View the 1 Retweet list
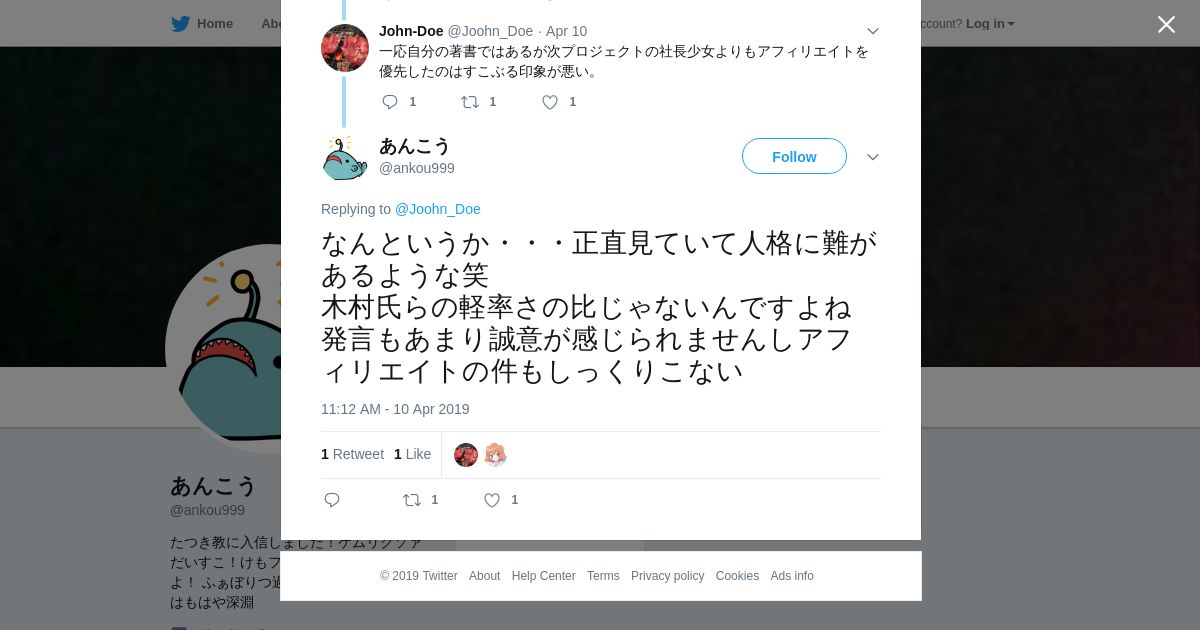 [352, 454]
